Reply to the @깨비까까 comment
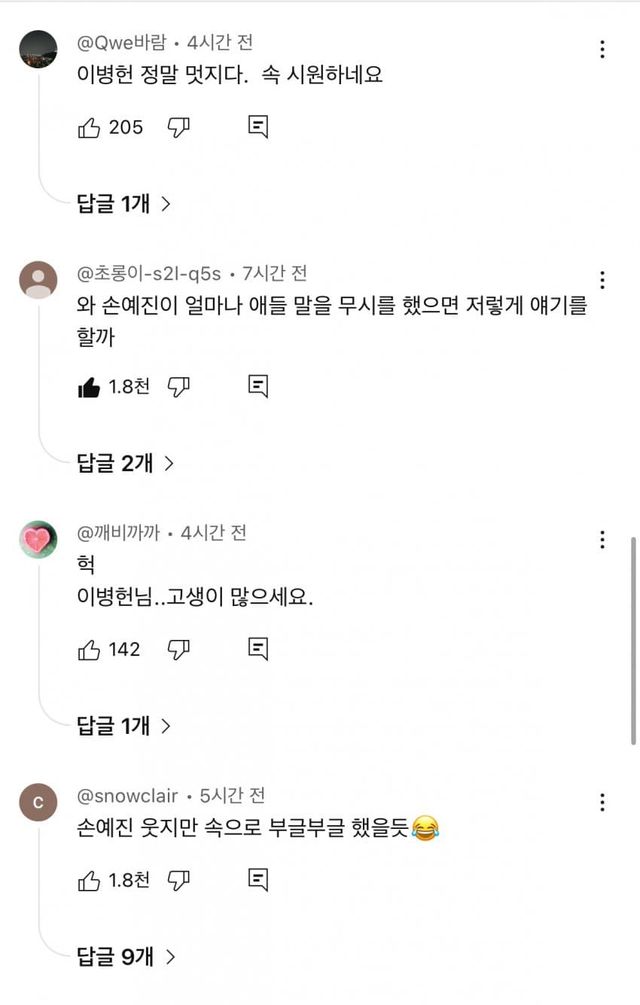This screenshot has height=1005, width=640. pos(258,650)
